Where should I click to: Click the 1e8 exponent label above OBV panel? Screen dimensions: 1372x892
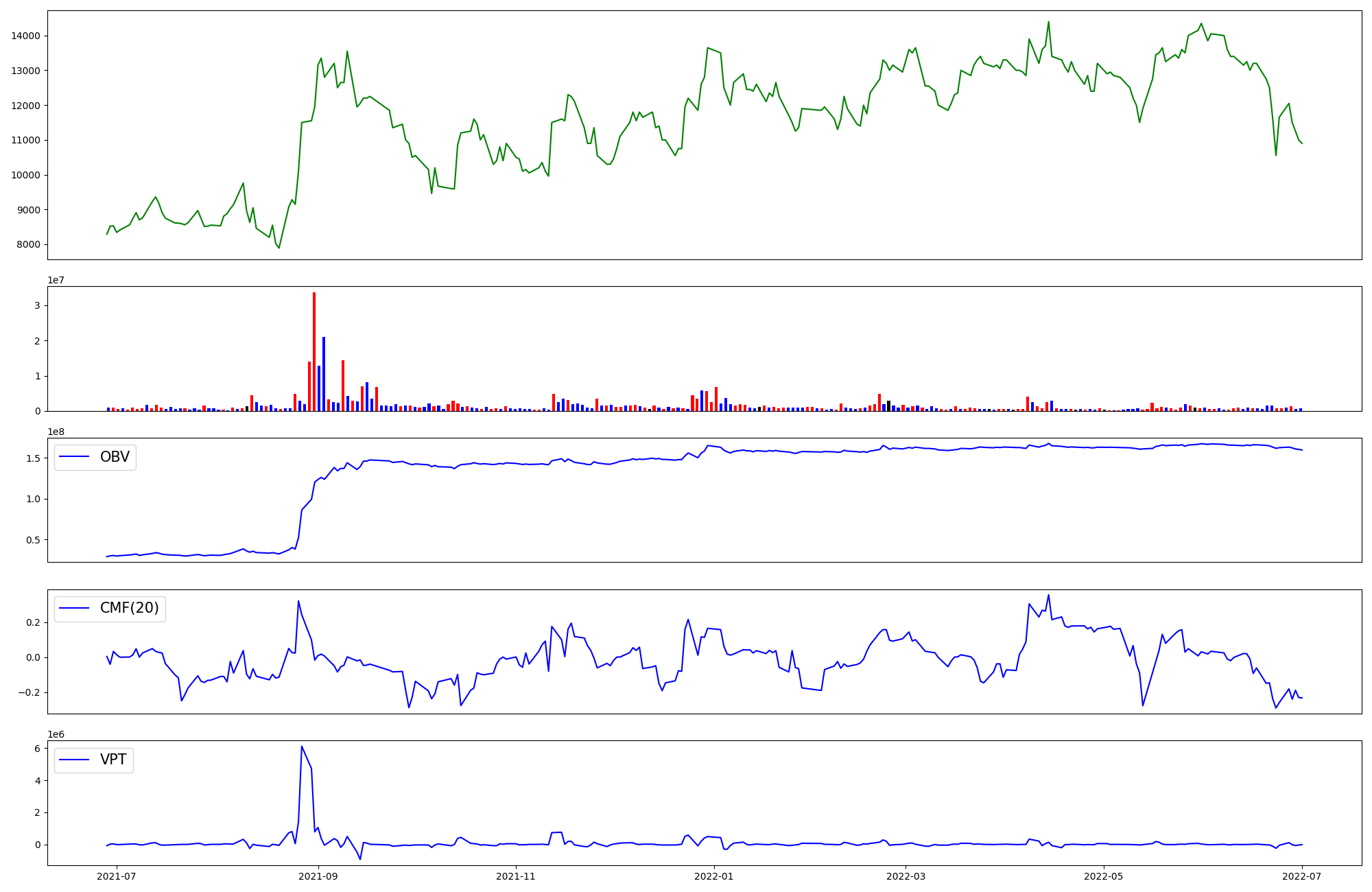(x=56, y=432)
